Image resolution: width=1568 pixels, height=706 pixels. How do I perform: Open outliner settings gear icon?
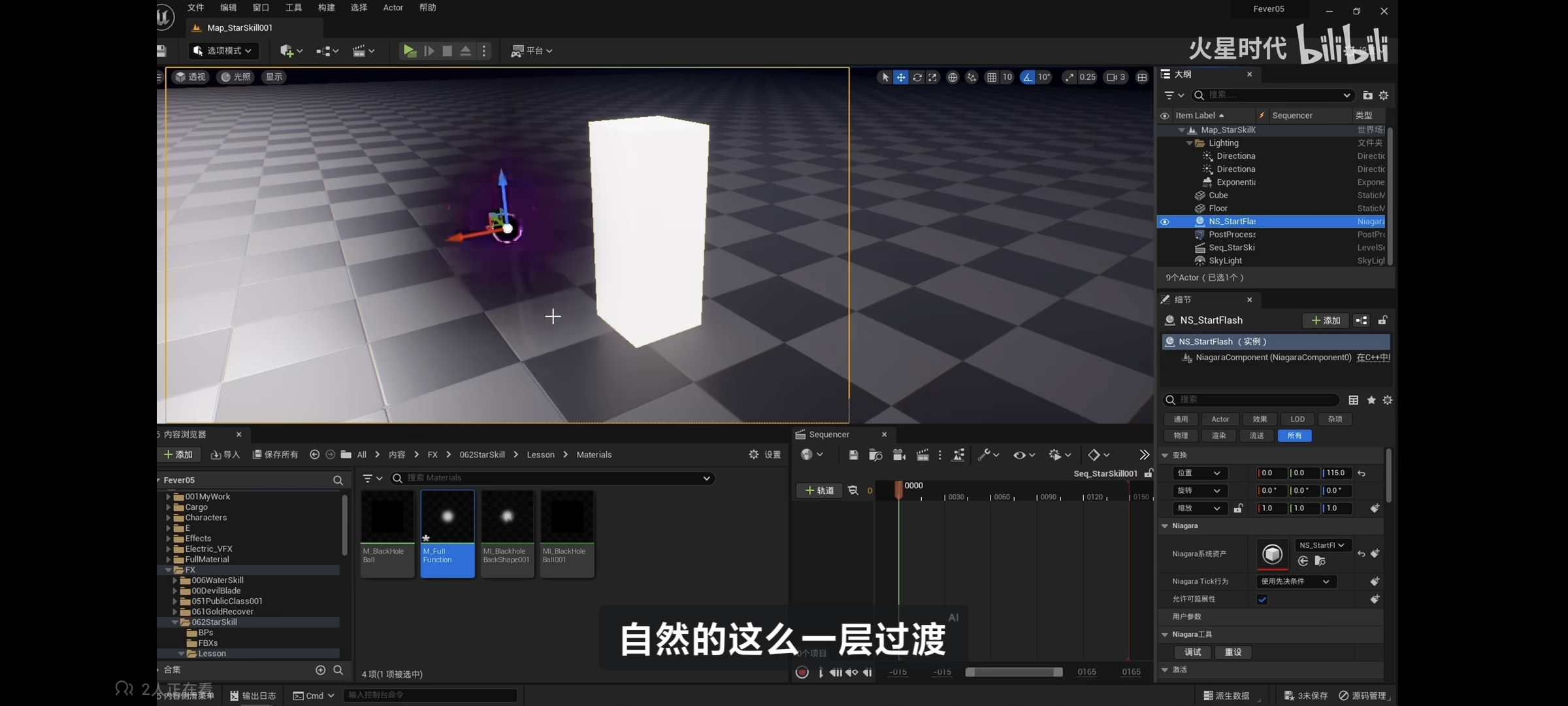pyautogui.click(x=1384, y=95)
